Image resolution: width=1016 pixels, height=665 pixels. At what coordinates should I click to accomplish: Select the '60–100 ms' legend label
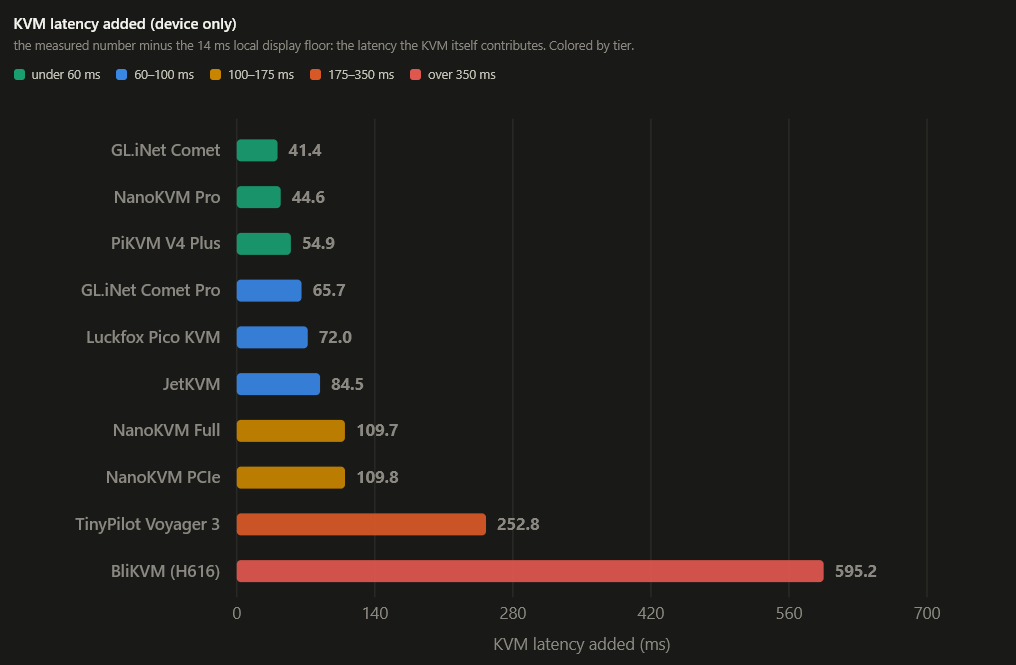coord(164,75)
